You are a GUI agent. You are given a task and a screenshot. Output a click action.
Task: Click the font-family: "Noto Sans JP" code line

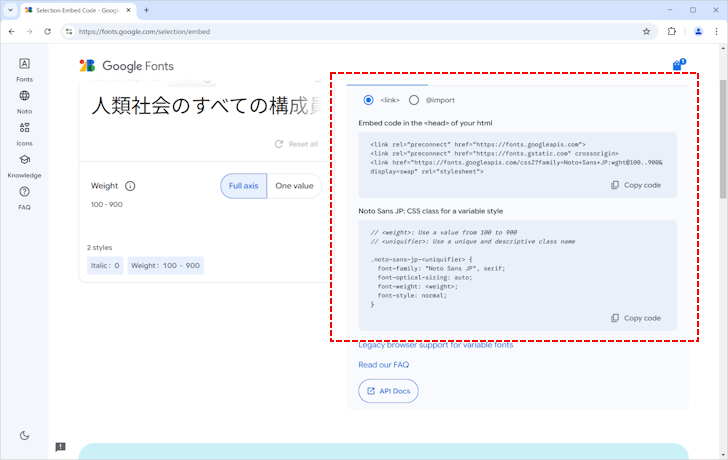[441, 268]
